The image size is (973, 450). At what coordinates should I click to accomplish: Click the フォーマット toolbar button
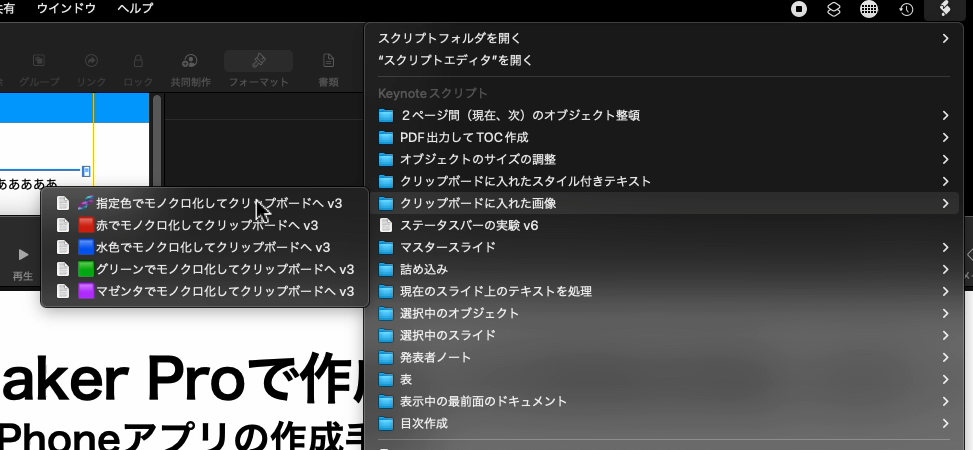click(258, 68)
